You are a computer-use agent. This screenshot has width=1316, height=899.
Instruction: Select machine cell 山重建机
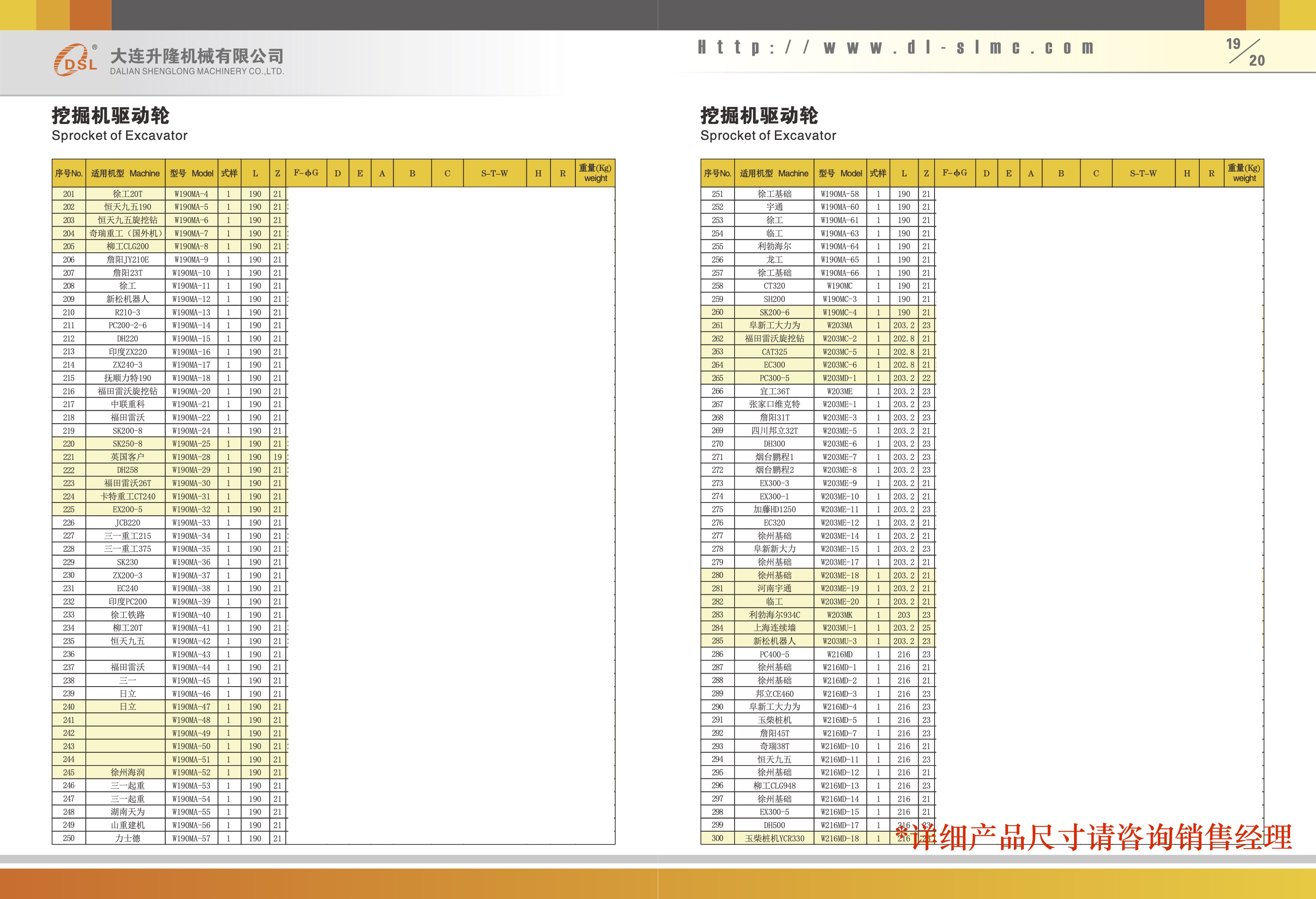pos(126,825)
